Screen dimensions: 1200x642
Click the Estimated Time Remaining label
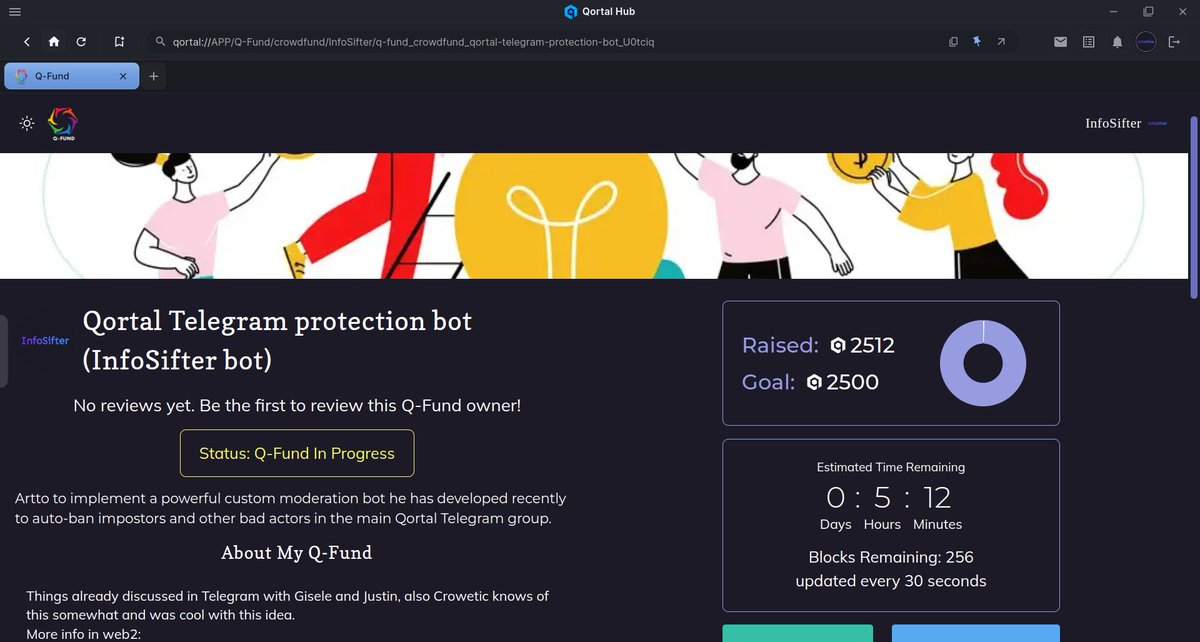click(x=891, y=467)
